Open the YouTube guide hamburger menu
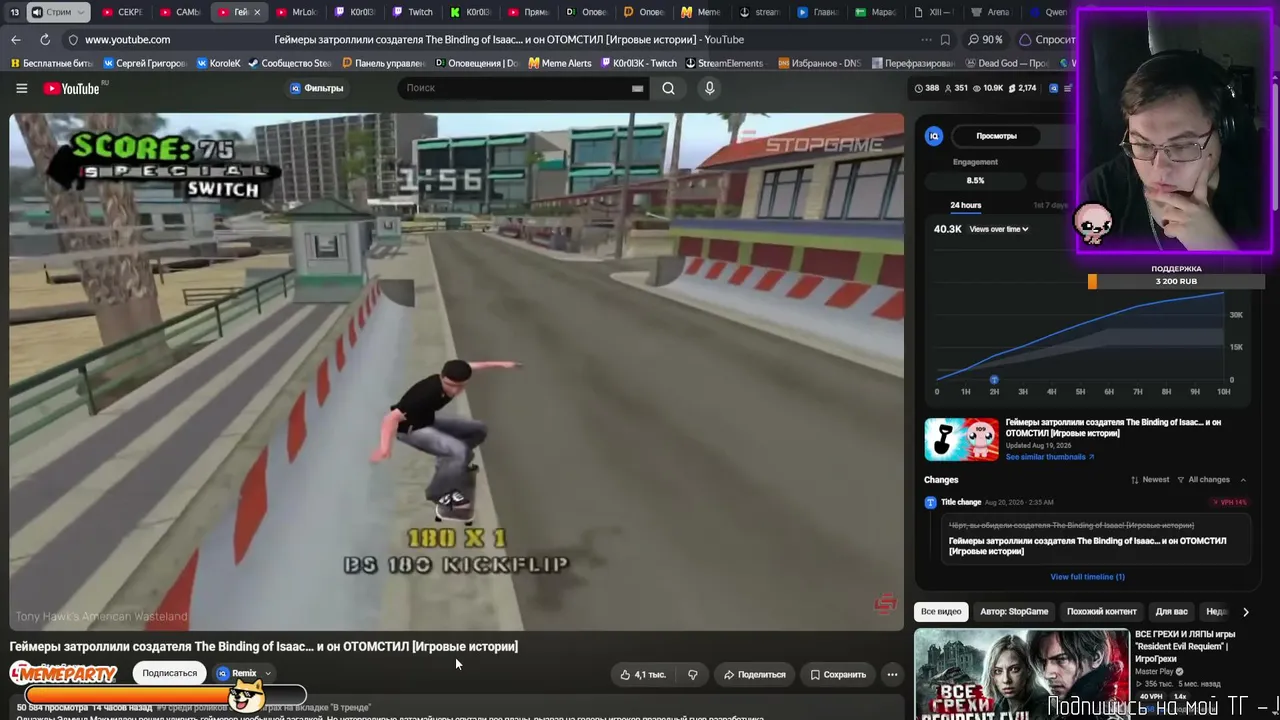 coord(21,88)
